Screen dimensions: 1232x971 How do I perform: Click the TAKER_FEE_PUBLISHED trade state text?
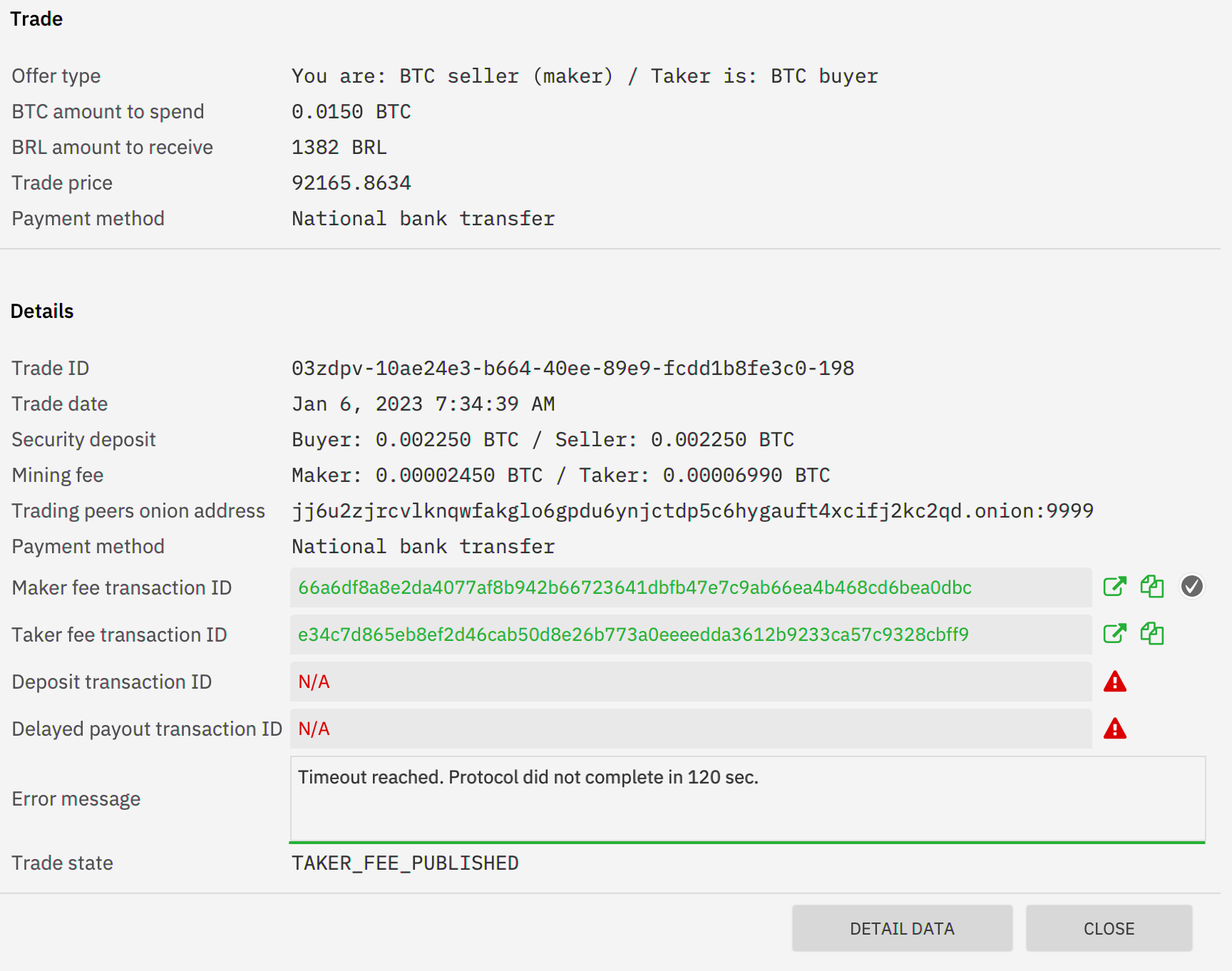(x=405, y=863)
